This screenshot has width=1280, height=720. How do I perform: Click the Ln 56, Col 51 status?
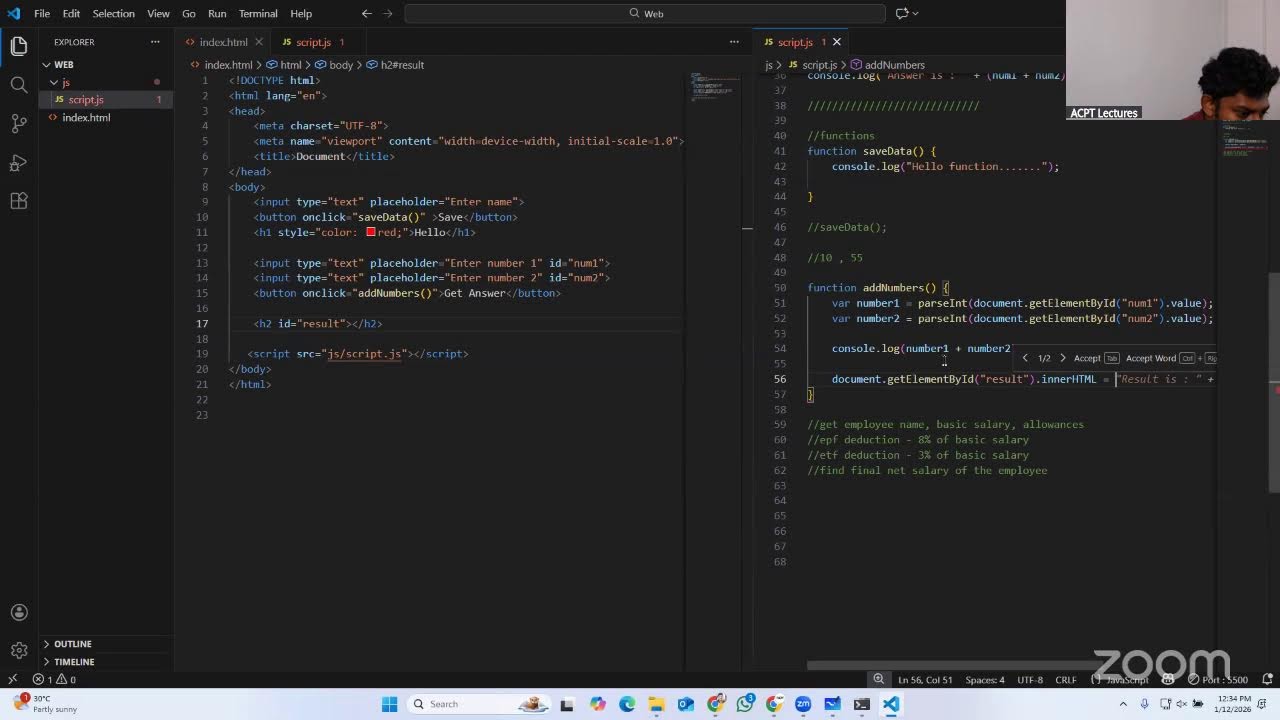(925, 680)
